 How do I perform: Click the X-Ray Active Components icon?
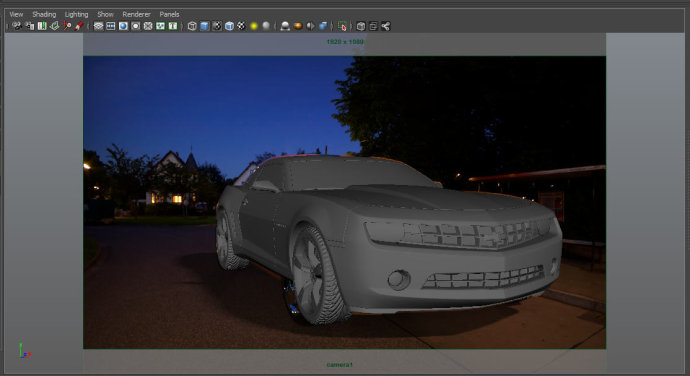[x=373, y=26]
